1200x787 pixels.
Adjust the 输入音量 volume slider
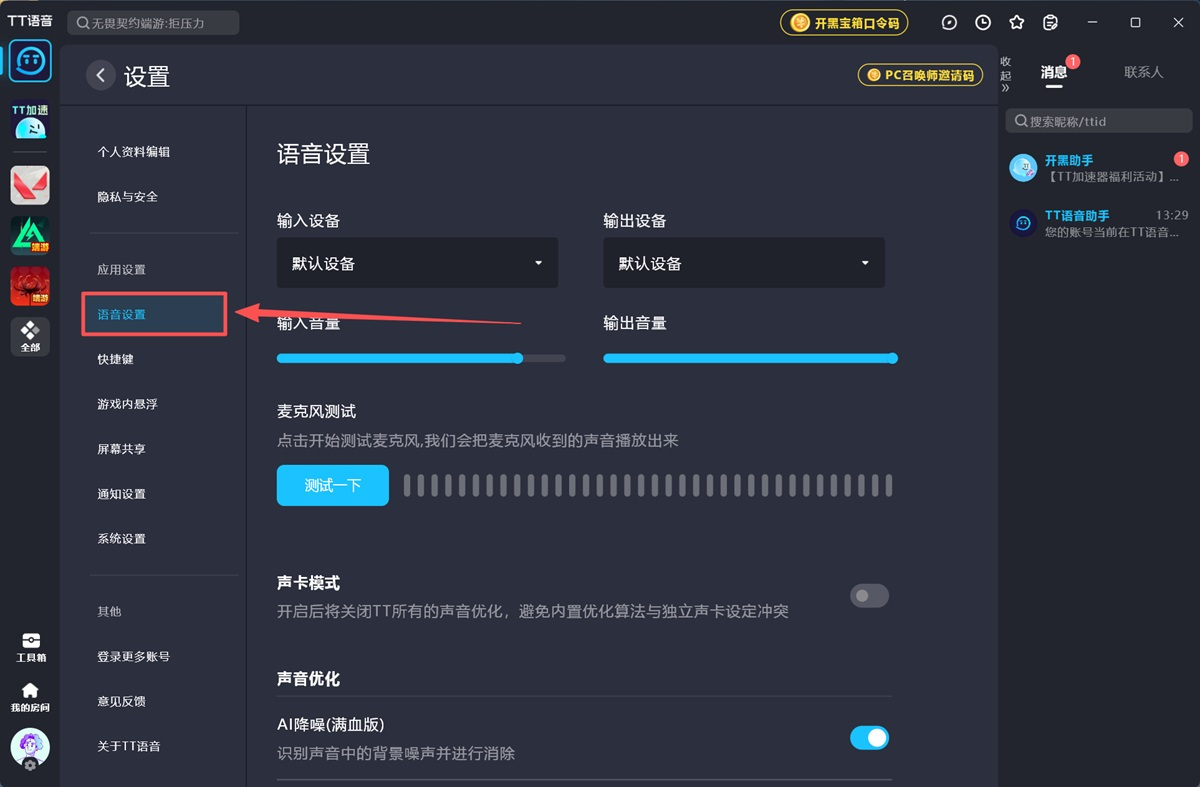point(518,357)
